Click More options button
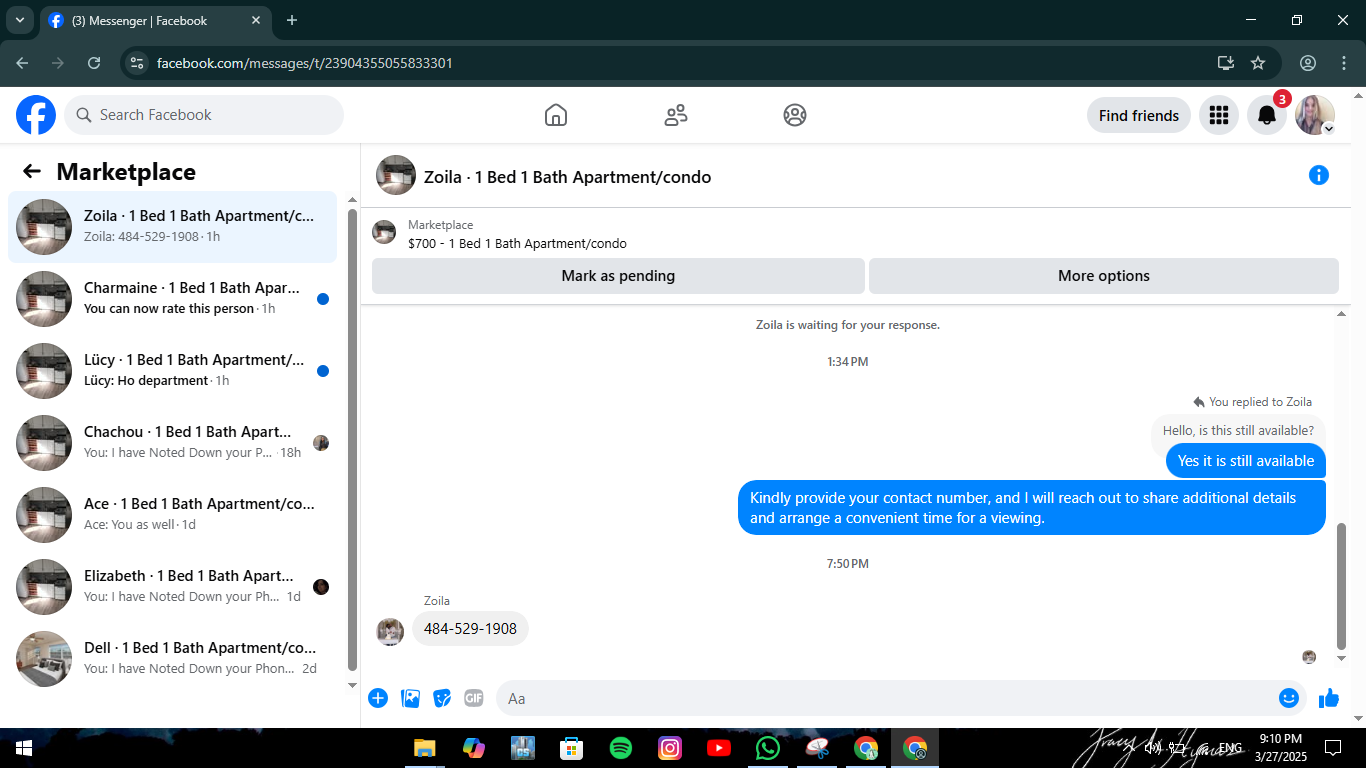The width and height of the screenshot is (1366, 768). (1104, 276)
